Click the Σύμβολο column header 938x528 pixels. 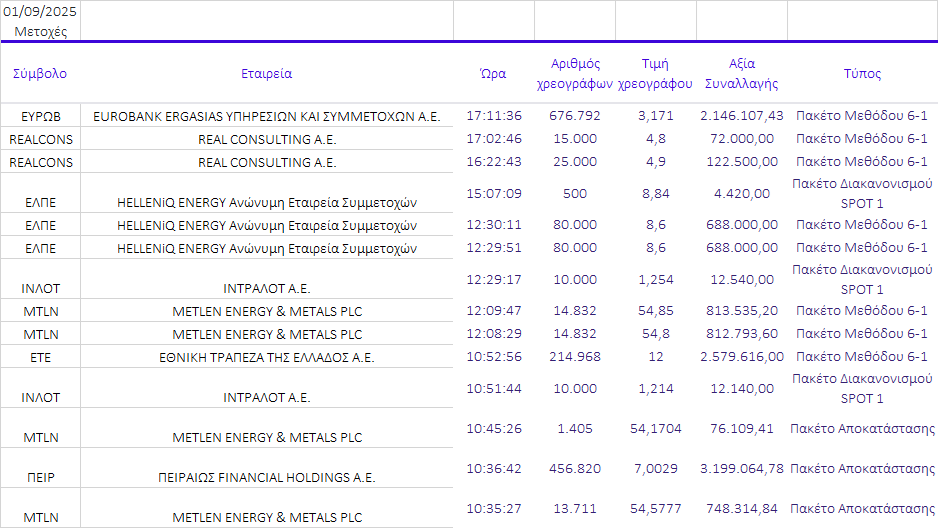click(x=40, y=74)
